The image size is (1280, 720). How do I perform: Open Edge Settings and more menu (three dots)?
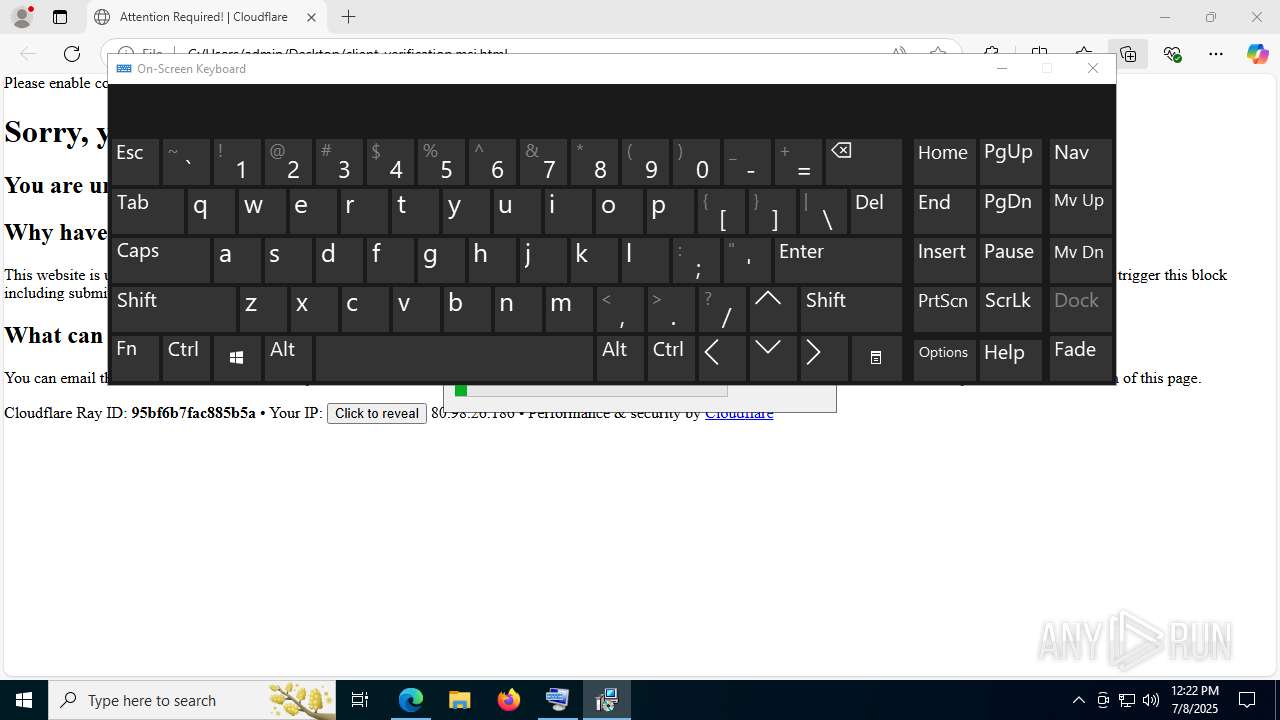[x=1216, y=54]
